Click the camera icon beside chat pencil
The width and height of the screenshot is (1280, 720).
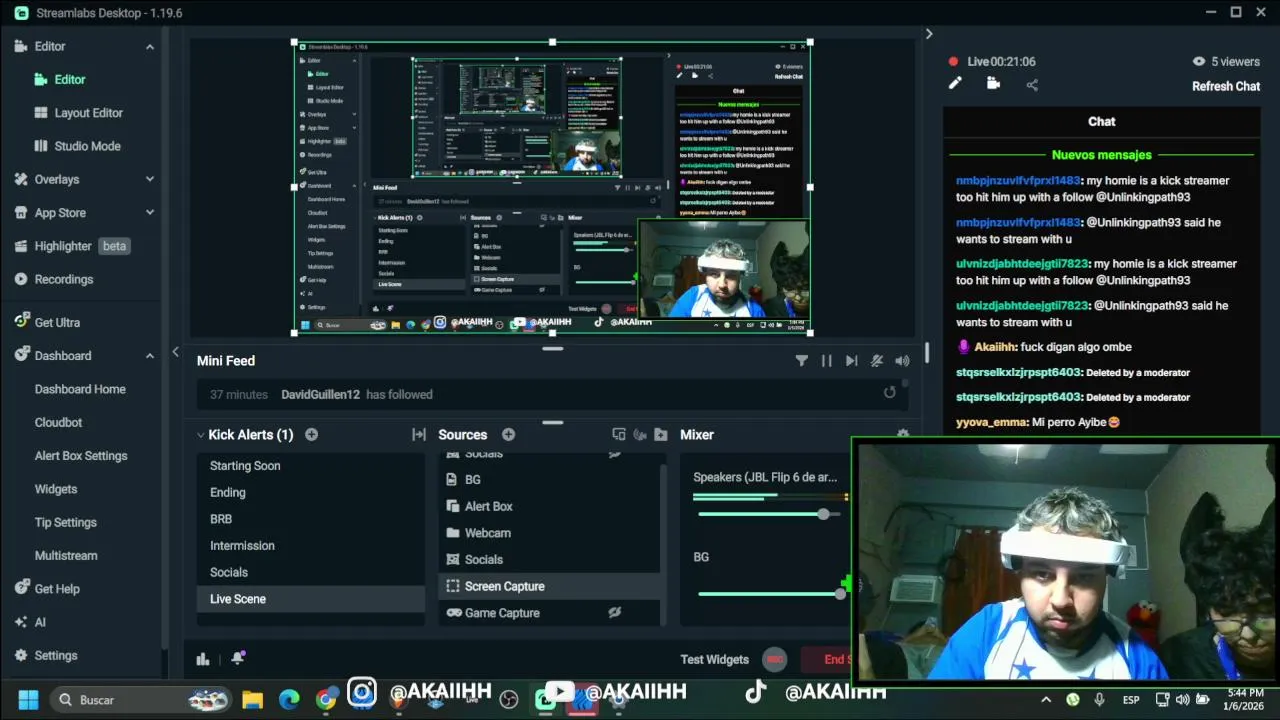[x=993, y=84]
